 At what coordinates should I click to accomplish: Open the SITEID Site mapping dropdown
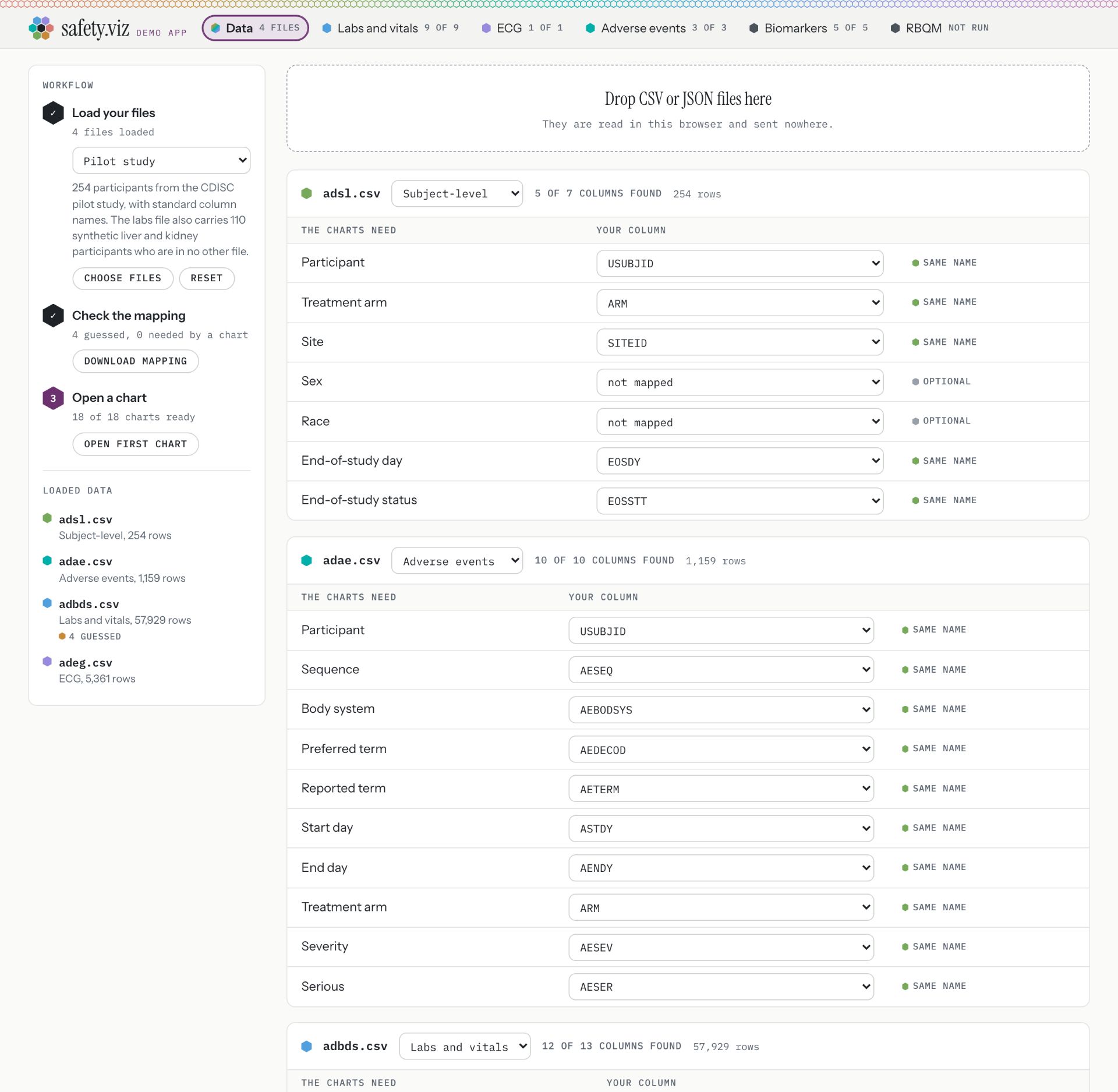click(740, 342)
